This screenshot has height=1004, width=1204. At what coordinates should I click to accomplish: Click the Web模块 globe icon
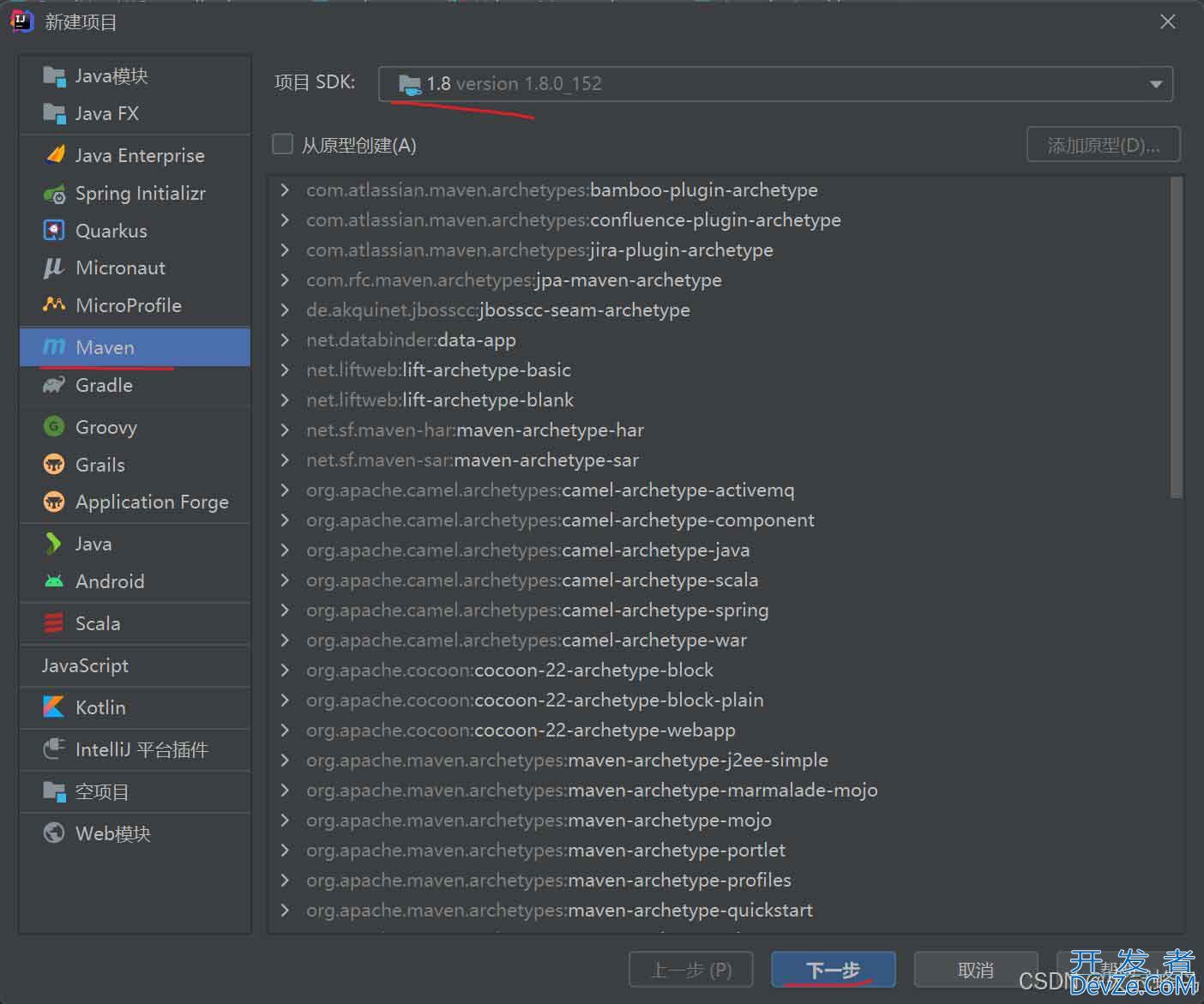54,833
